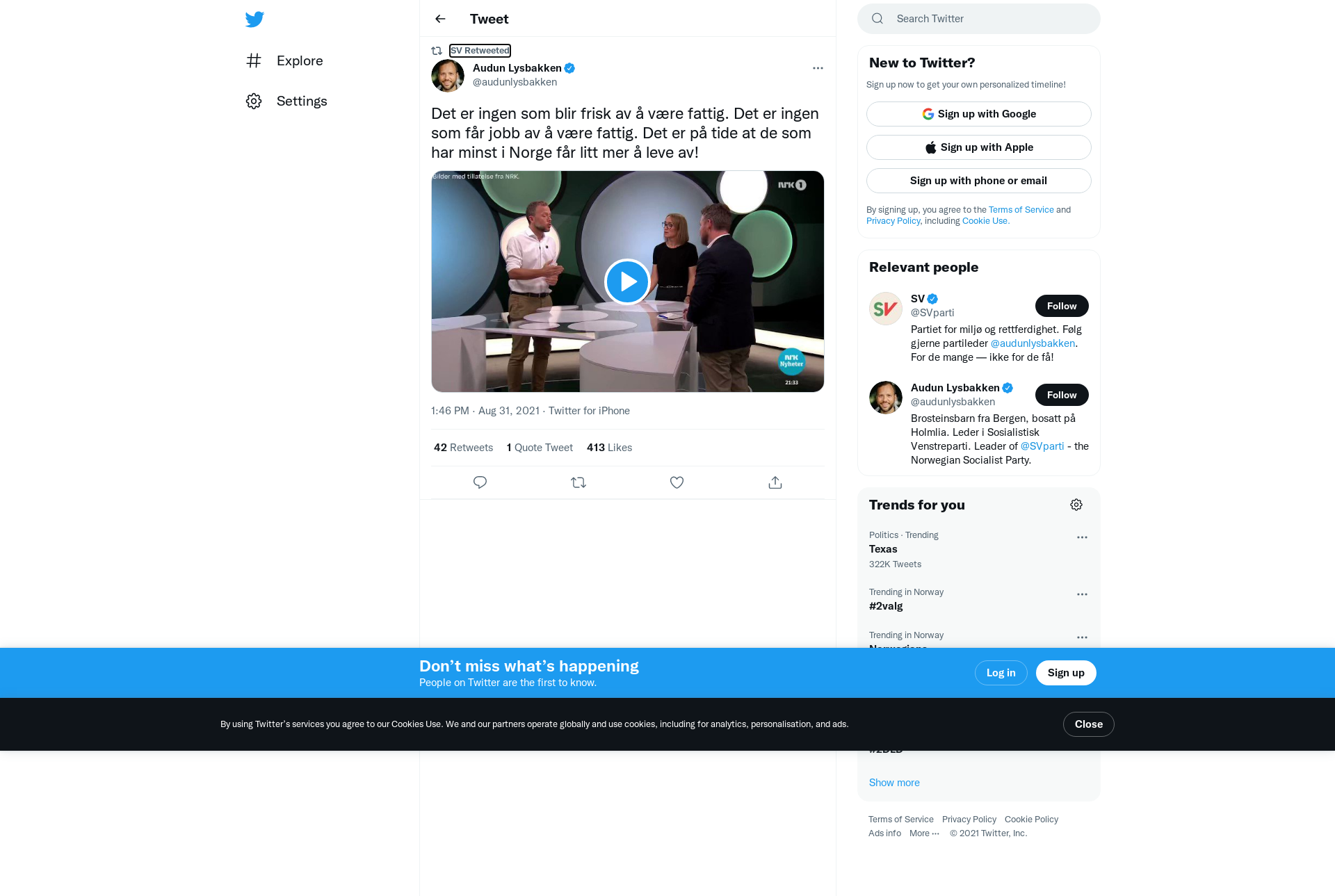
Task: Follow the SV party account
Action: coord(1062,306)
